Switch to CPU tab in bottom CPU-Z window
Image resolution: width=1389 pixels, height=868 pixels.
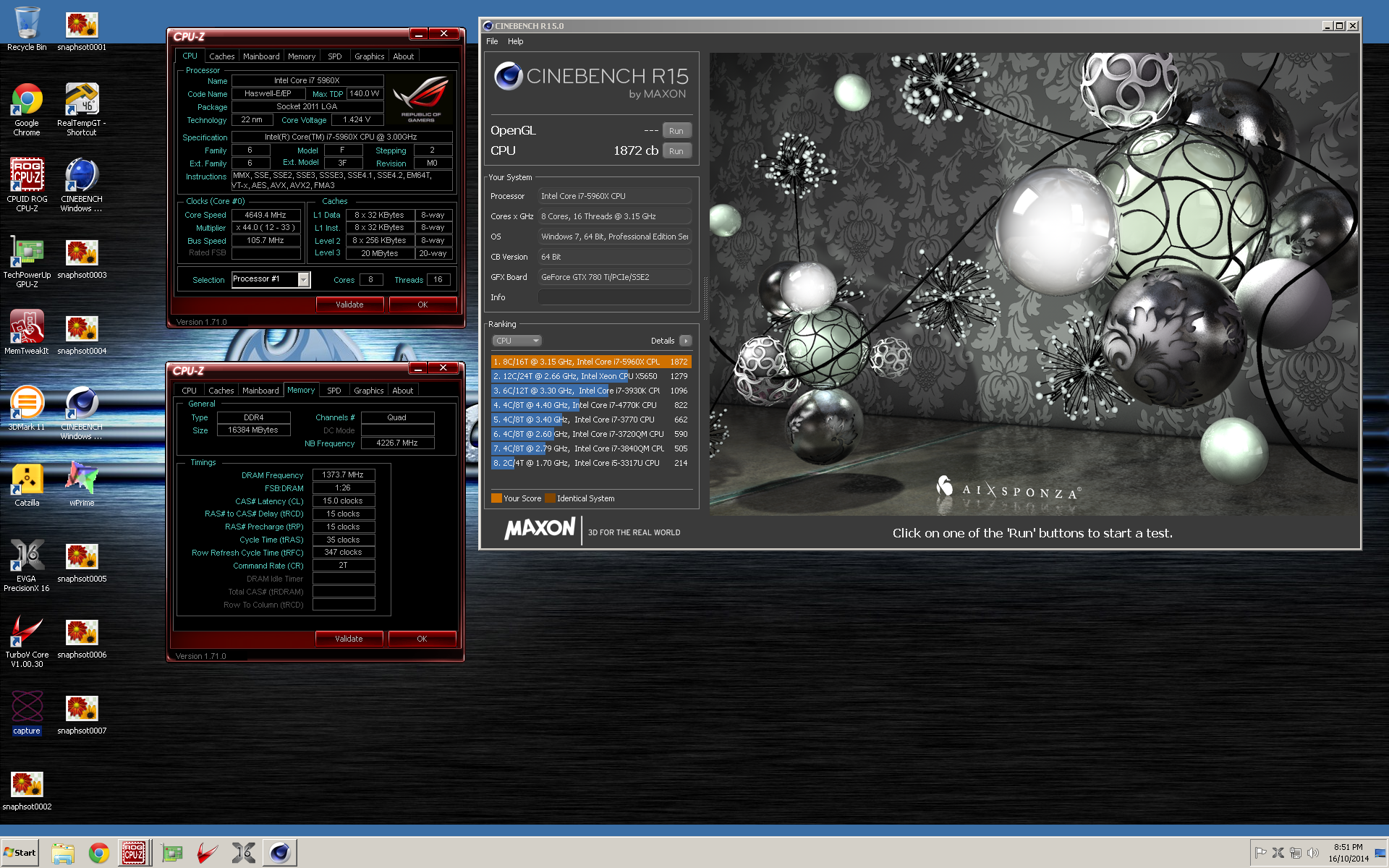coord(189,391)
